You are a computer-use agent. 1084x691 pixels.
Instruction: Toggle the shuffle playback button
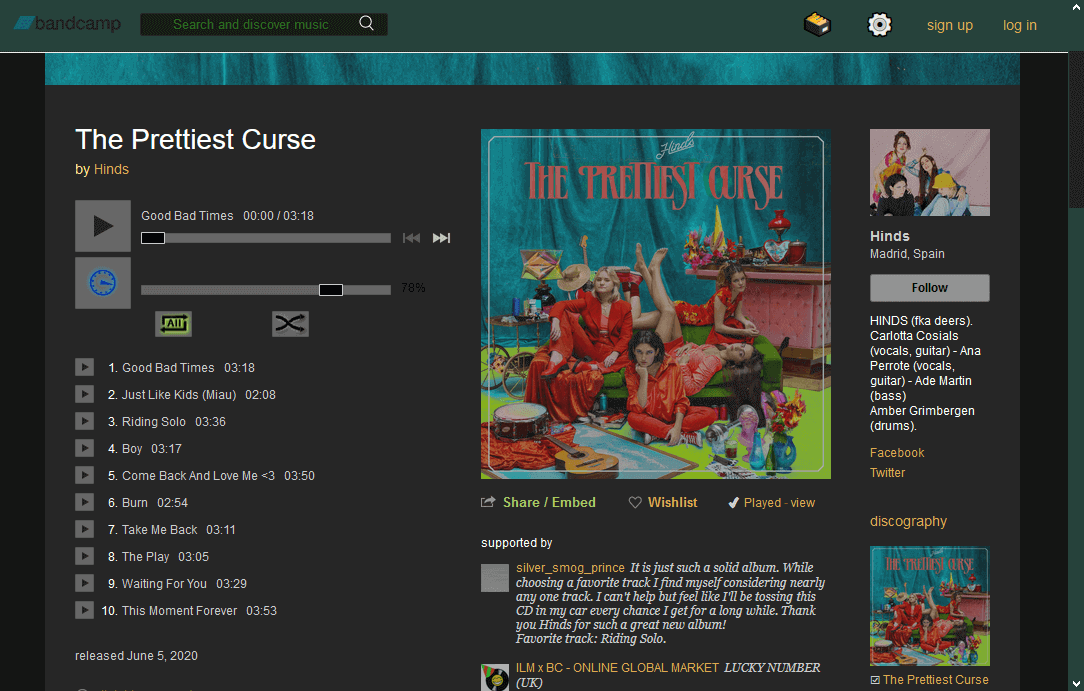pos(290,323)
